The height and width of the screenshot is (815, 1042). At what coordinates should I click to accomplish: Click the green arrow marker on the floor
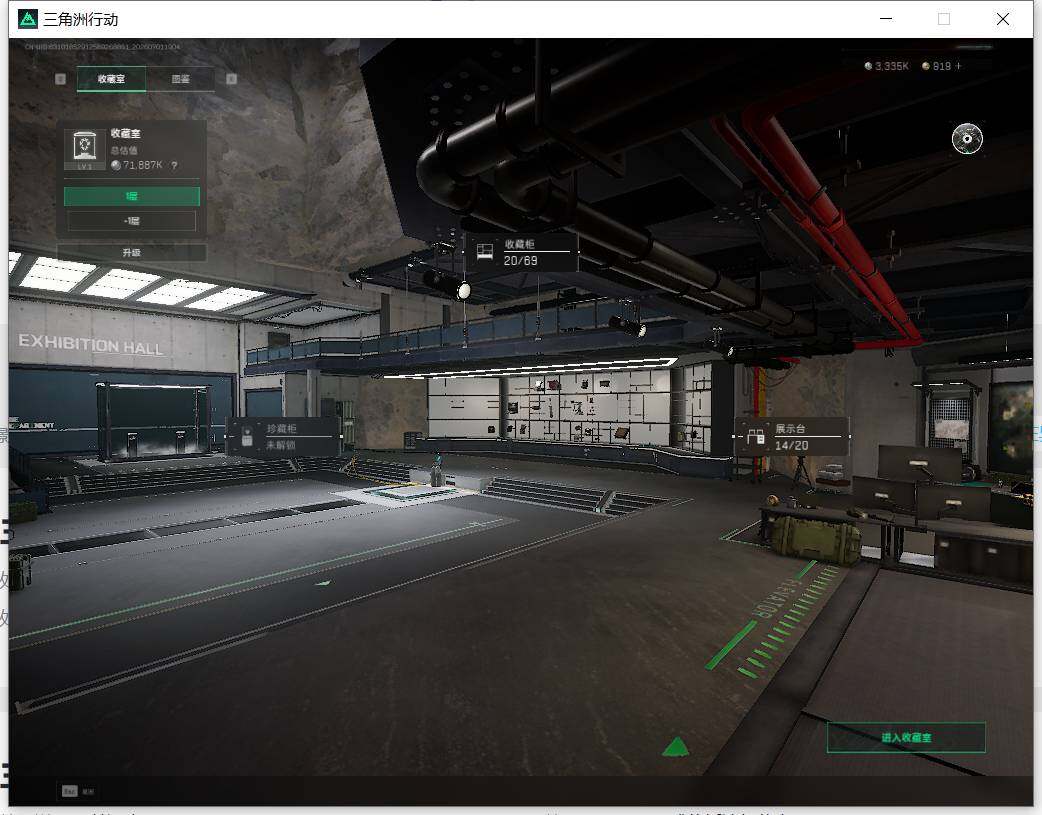pos(676,747)
